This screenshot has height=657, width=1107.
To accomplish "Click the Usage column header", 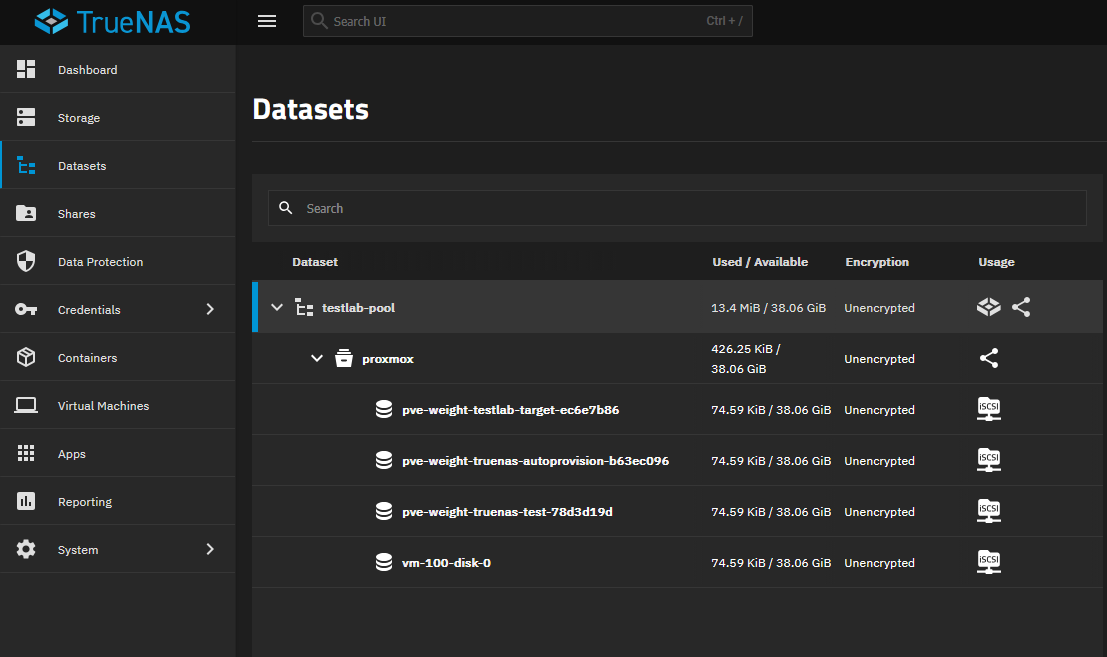I will click(996, 262).
